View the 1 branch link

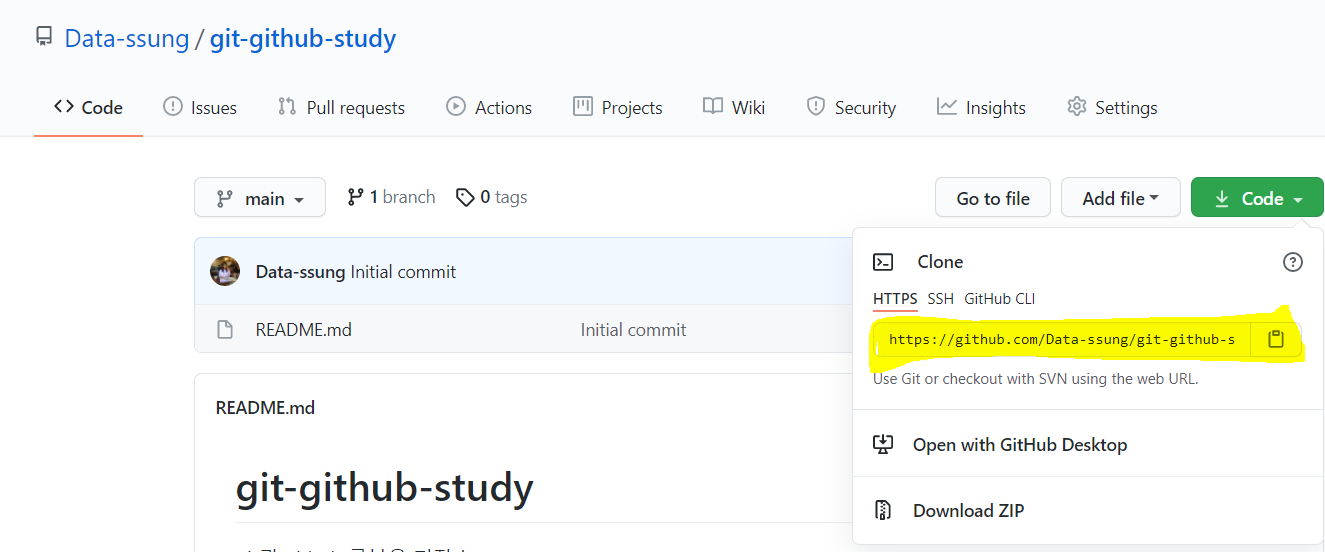click(391, 197)
